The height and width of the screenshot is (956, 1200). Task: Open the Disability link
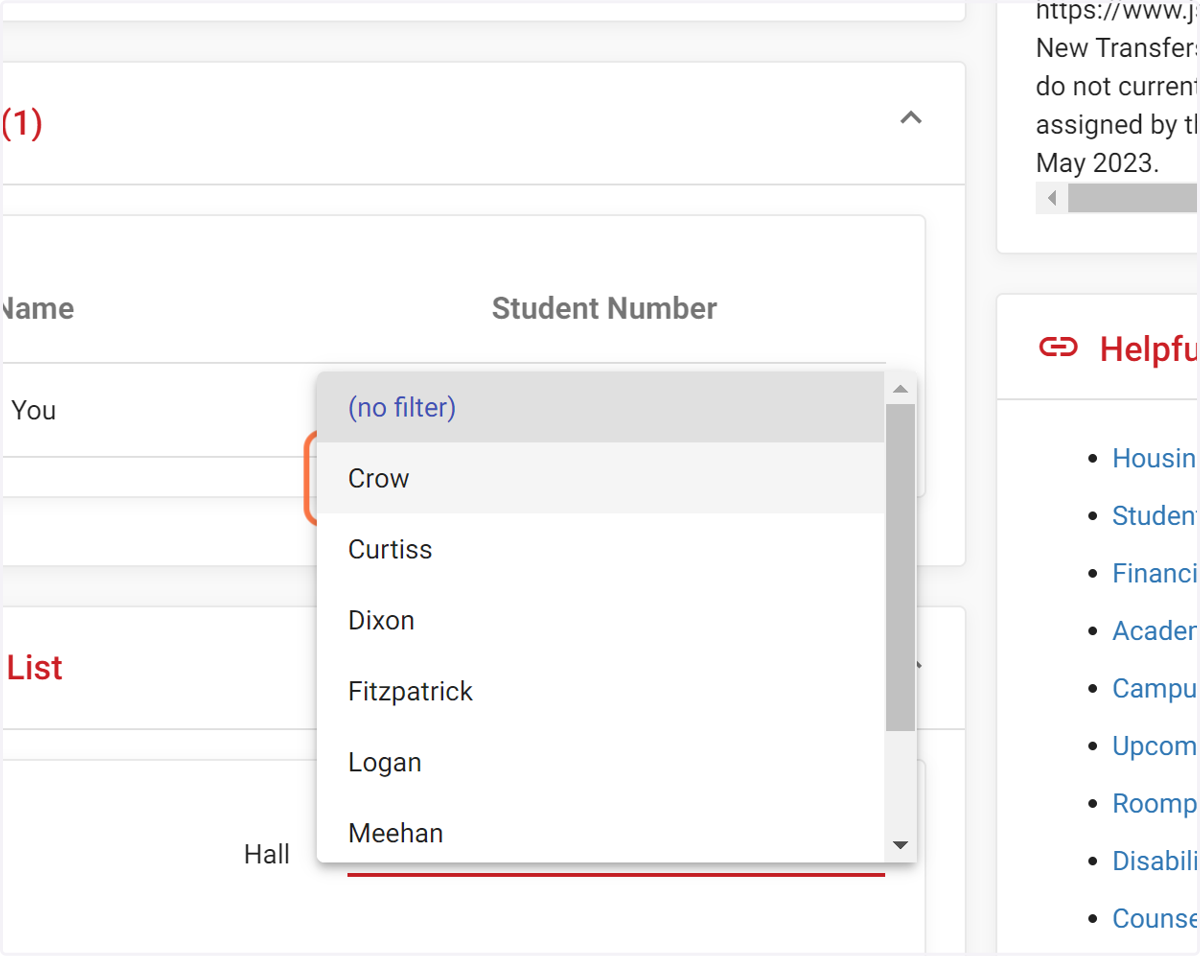[1155, 861]
